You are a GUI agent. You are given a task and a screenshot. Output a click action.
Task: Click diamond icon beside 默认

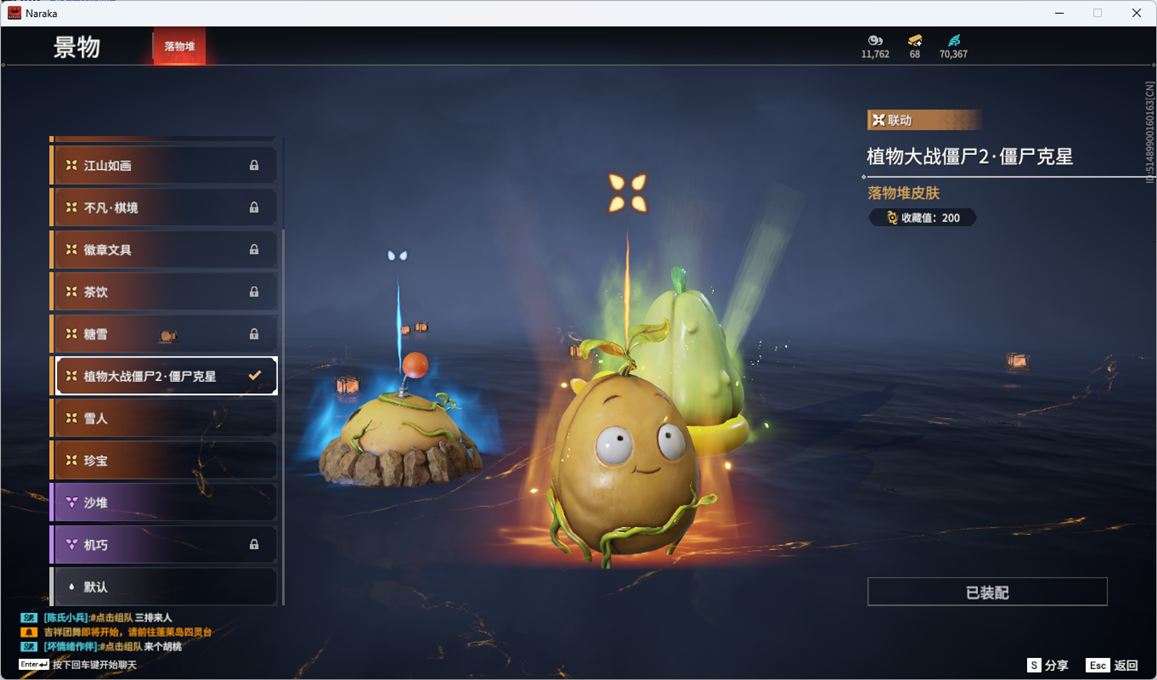[x=72, y=586]
